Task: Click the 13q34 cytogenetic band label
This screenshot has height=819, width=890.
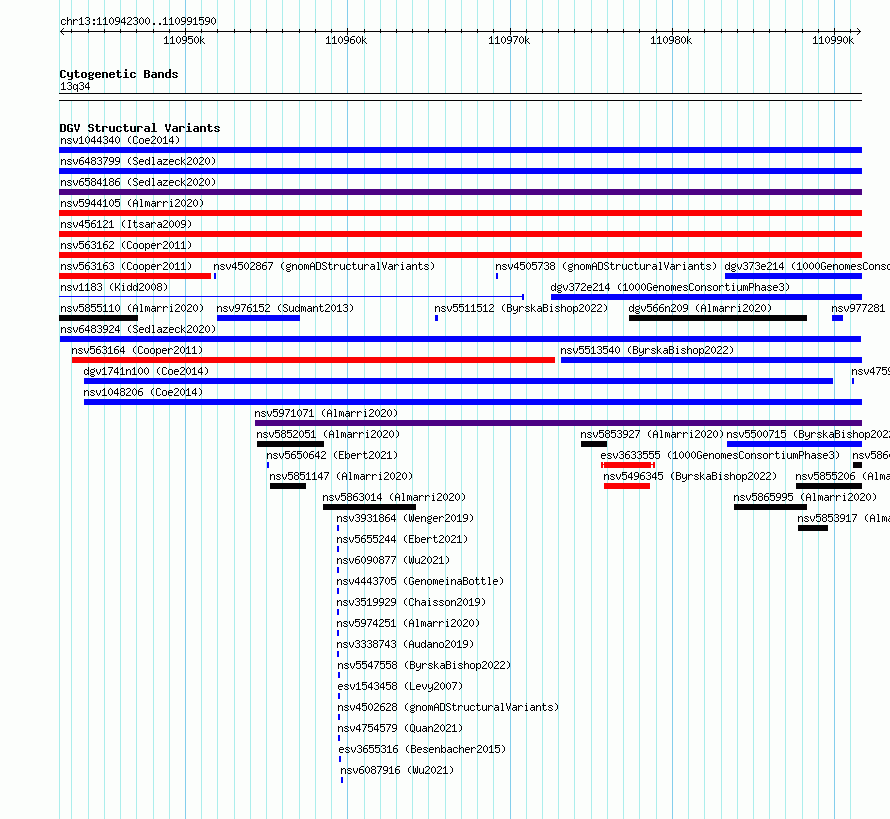Action: coord(75,86)
